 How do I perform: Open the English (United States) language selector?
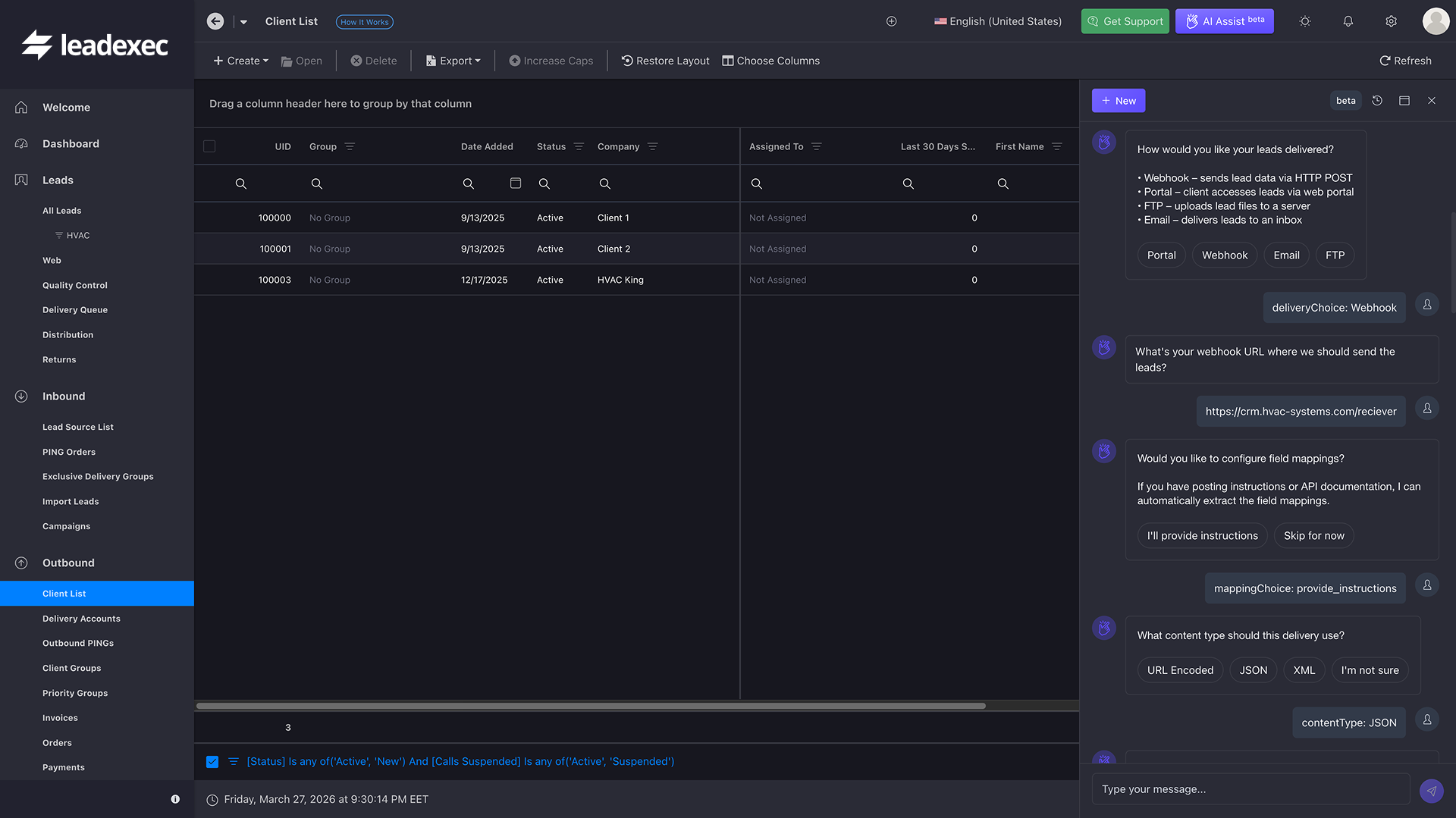998,21
